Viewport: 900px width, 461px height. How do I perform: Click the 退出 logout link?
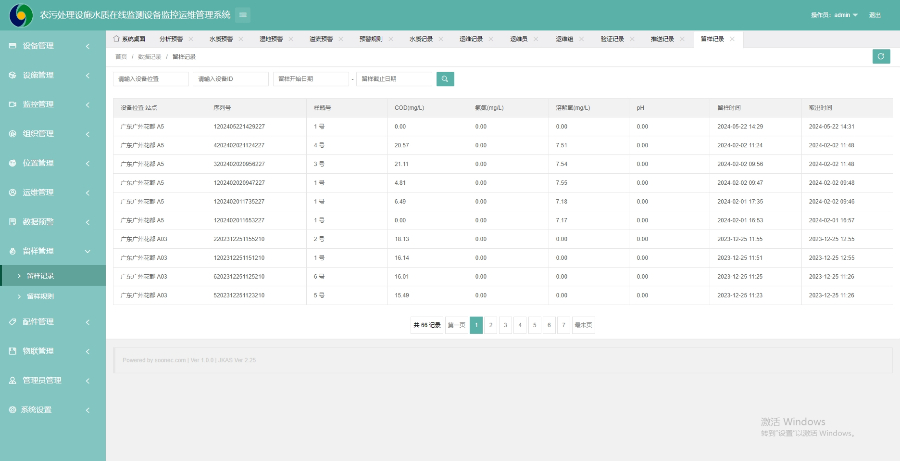(875, 15)
